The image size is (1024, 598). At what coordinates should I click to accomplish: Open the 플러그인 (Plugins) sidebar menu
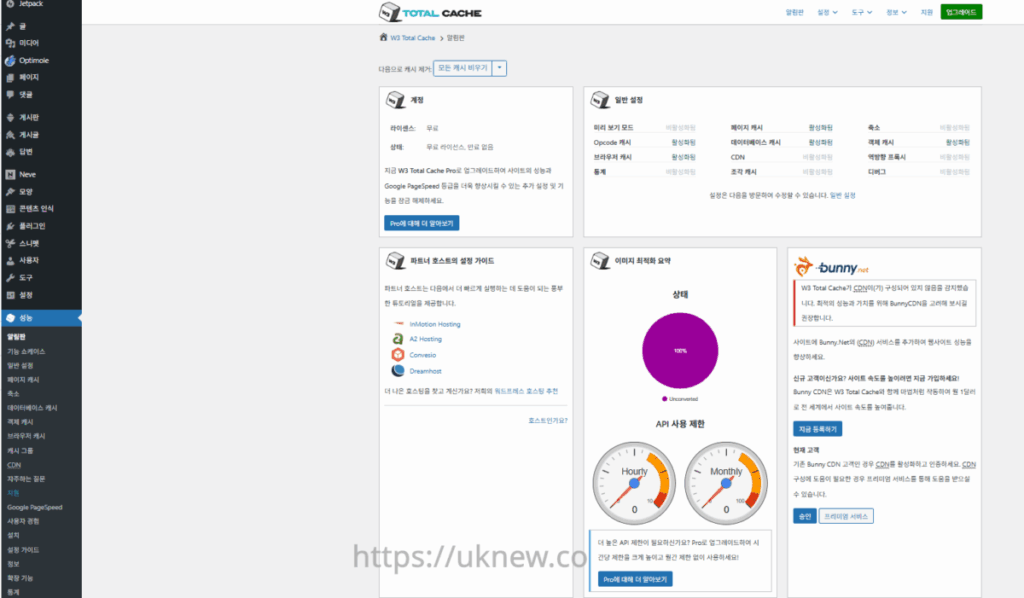(x=32, y=225)
